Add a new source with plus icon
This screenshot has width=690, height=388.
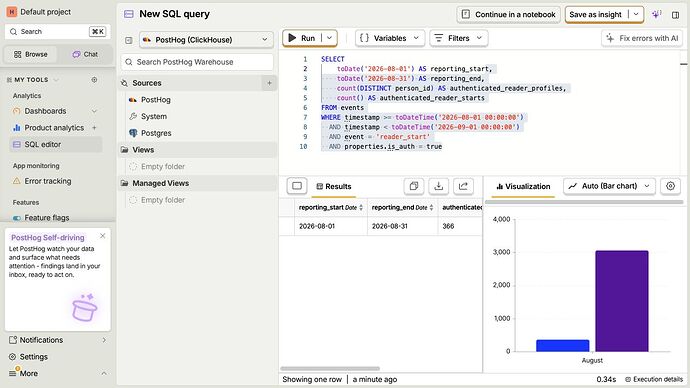point(269,83)
